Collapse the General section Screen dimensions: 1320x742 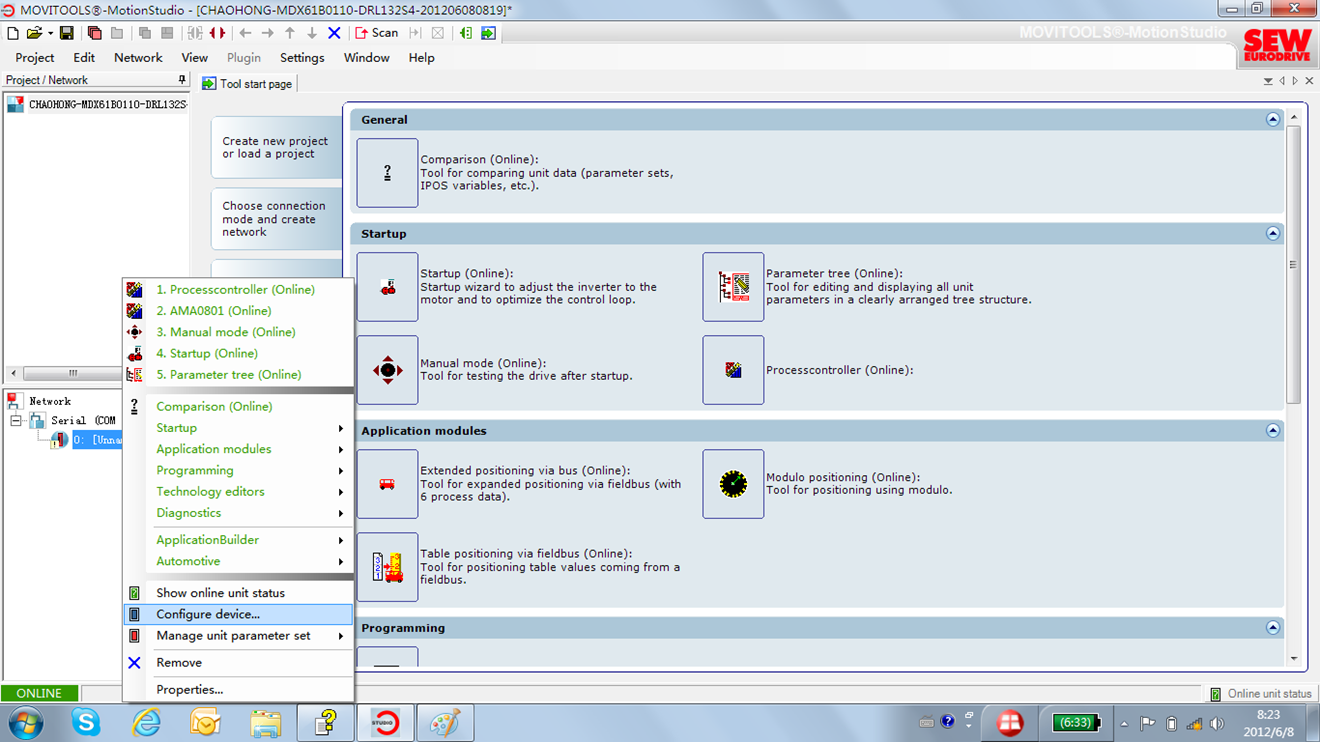[1272, 120]
